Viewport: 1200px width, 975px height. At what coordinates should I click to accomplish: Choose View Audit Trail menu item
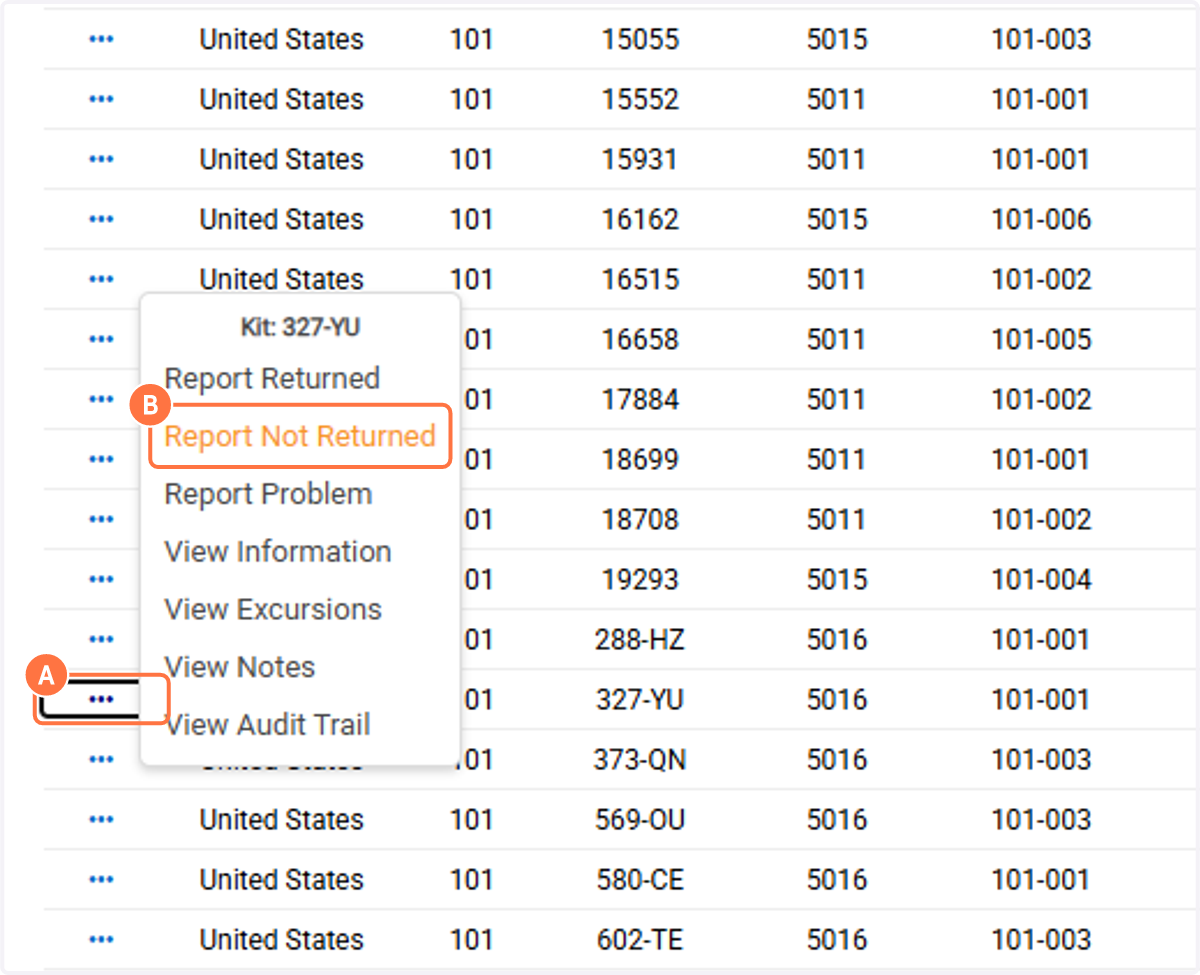[x=267, y=725]
